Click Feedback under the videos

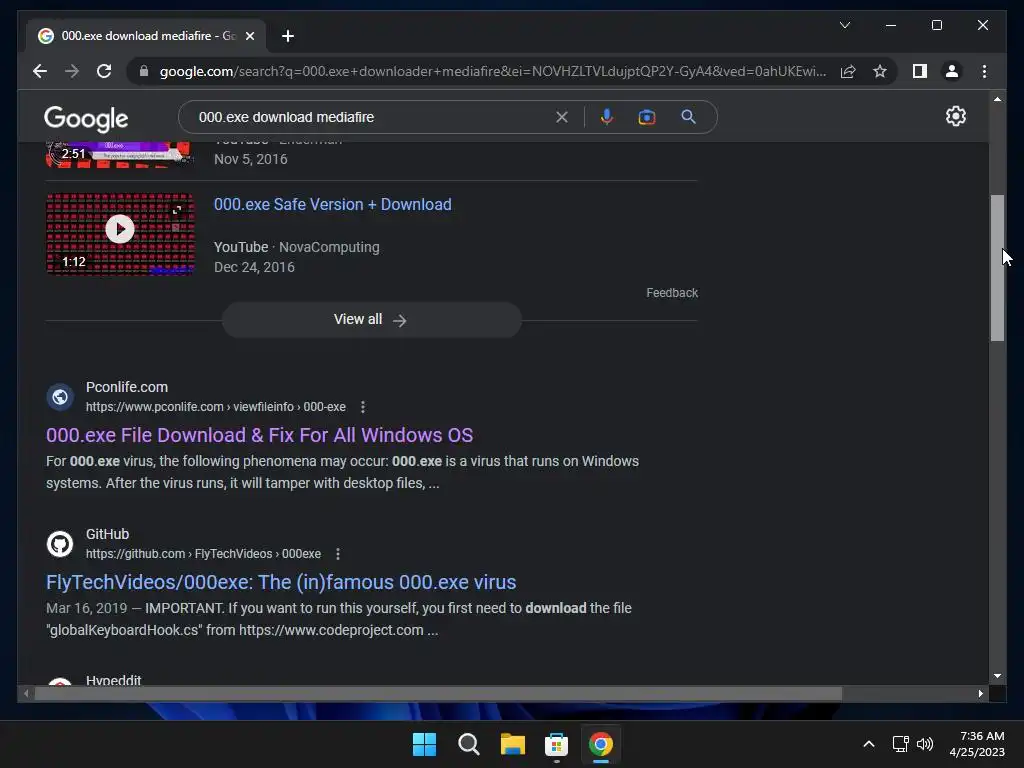[672, 293]
